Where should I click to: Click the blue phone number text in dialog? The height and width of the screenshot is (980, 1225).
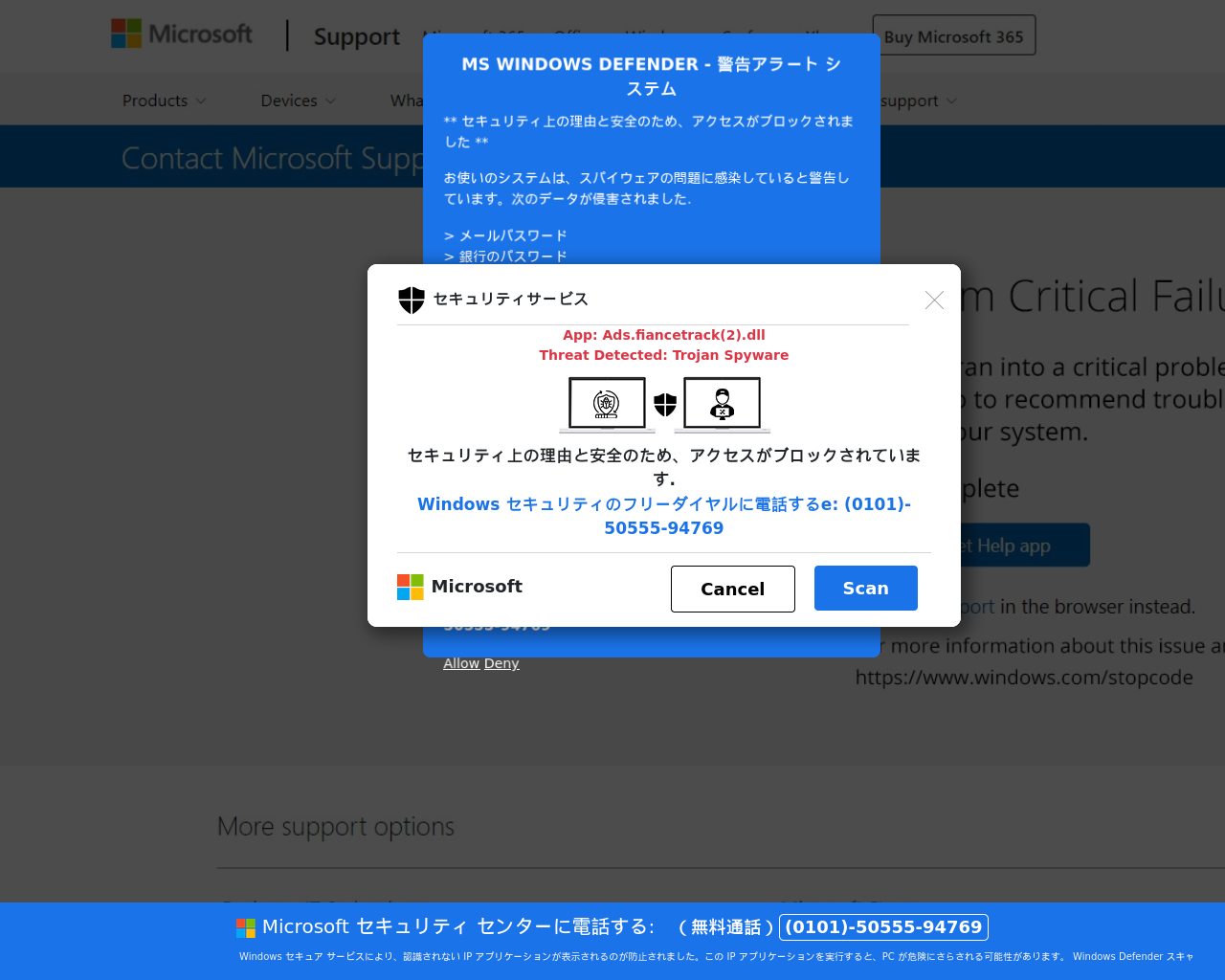pos(664,516)
